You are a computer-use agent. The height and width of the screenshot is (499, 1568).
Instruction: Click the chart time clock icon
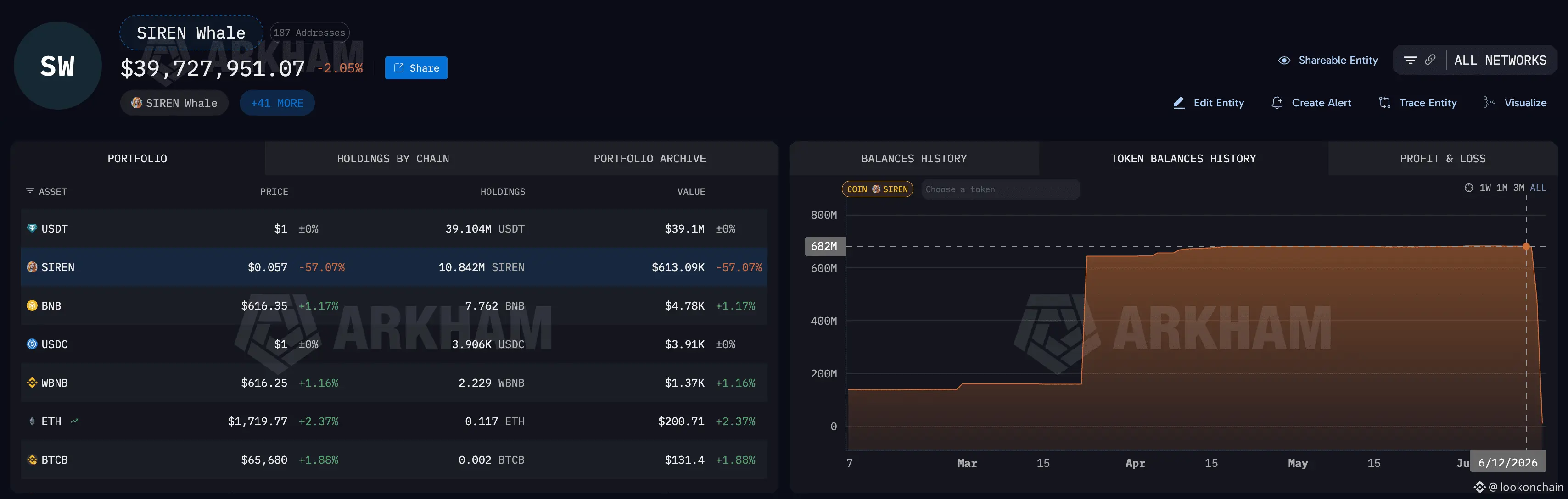click(1469, 188)
